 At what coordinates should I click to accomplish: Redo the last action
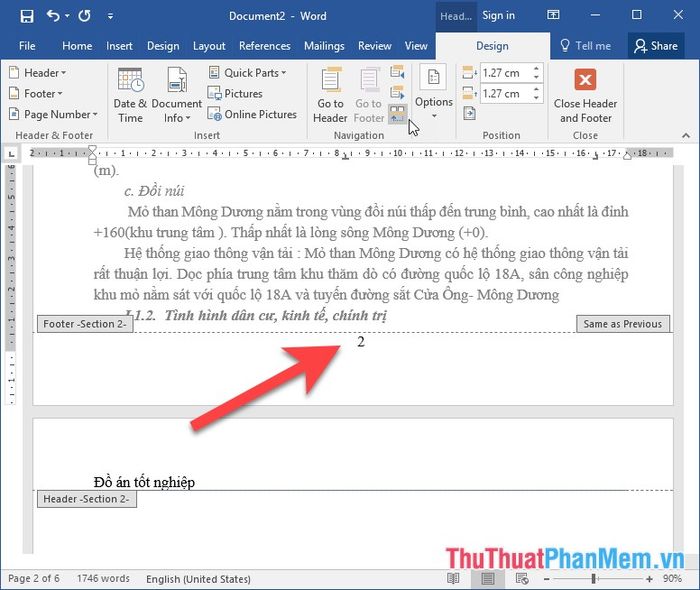(x=84, y=17)
